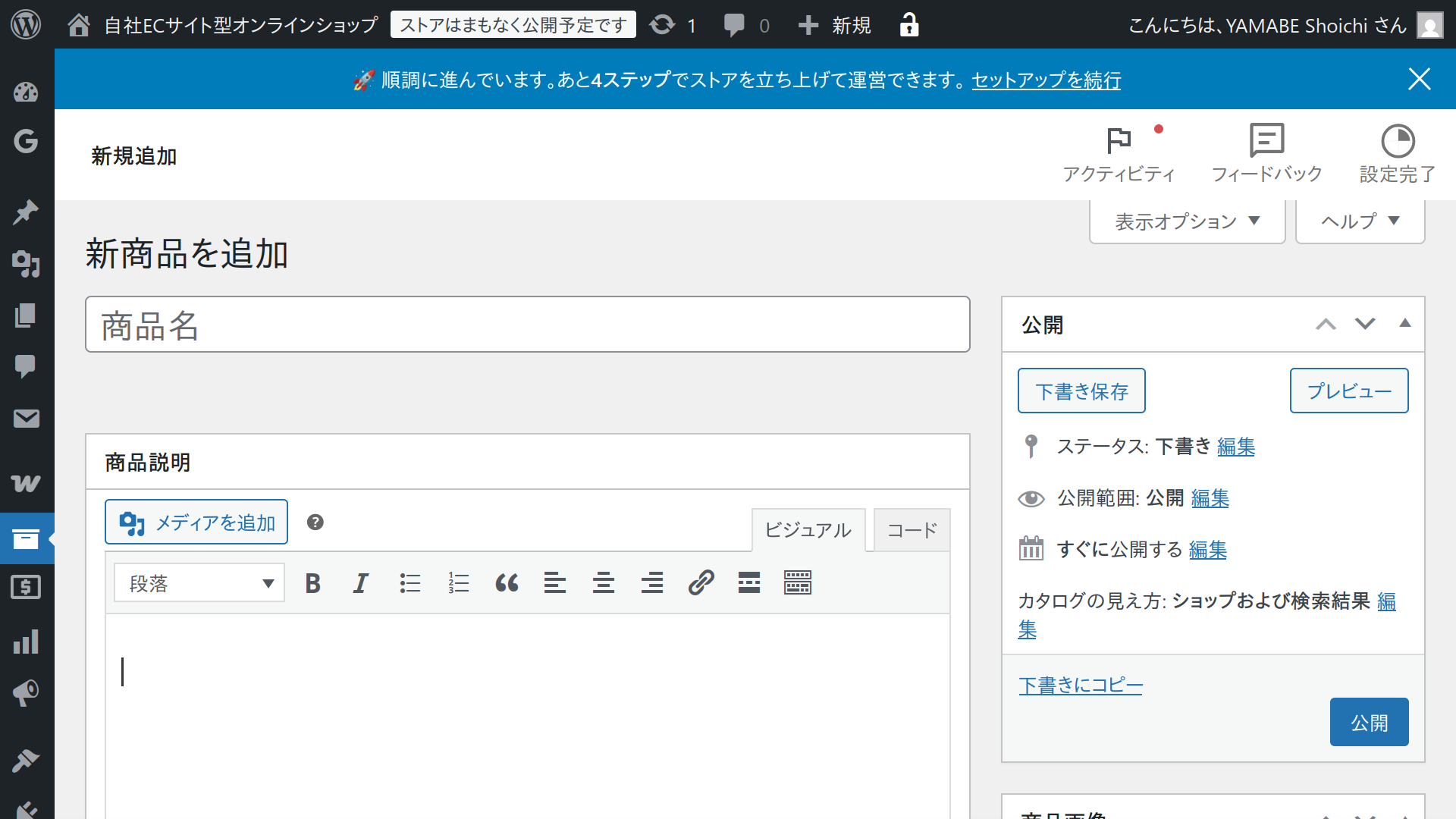Open the 段落 paragraph format dropdown
Screen dimensions: 1456x819
coord(199,582)
